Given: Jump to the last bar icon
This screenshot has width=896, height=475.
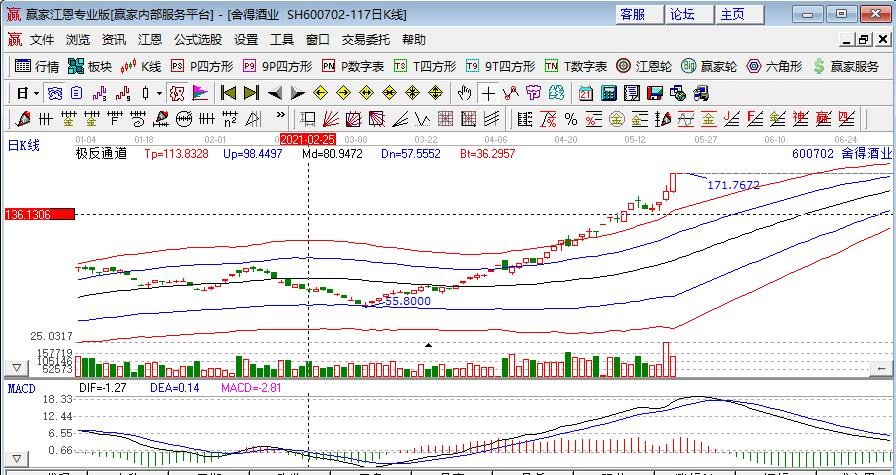Looking at the screenshot, I should pyautogui.click(x=251, y=93).
